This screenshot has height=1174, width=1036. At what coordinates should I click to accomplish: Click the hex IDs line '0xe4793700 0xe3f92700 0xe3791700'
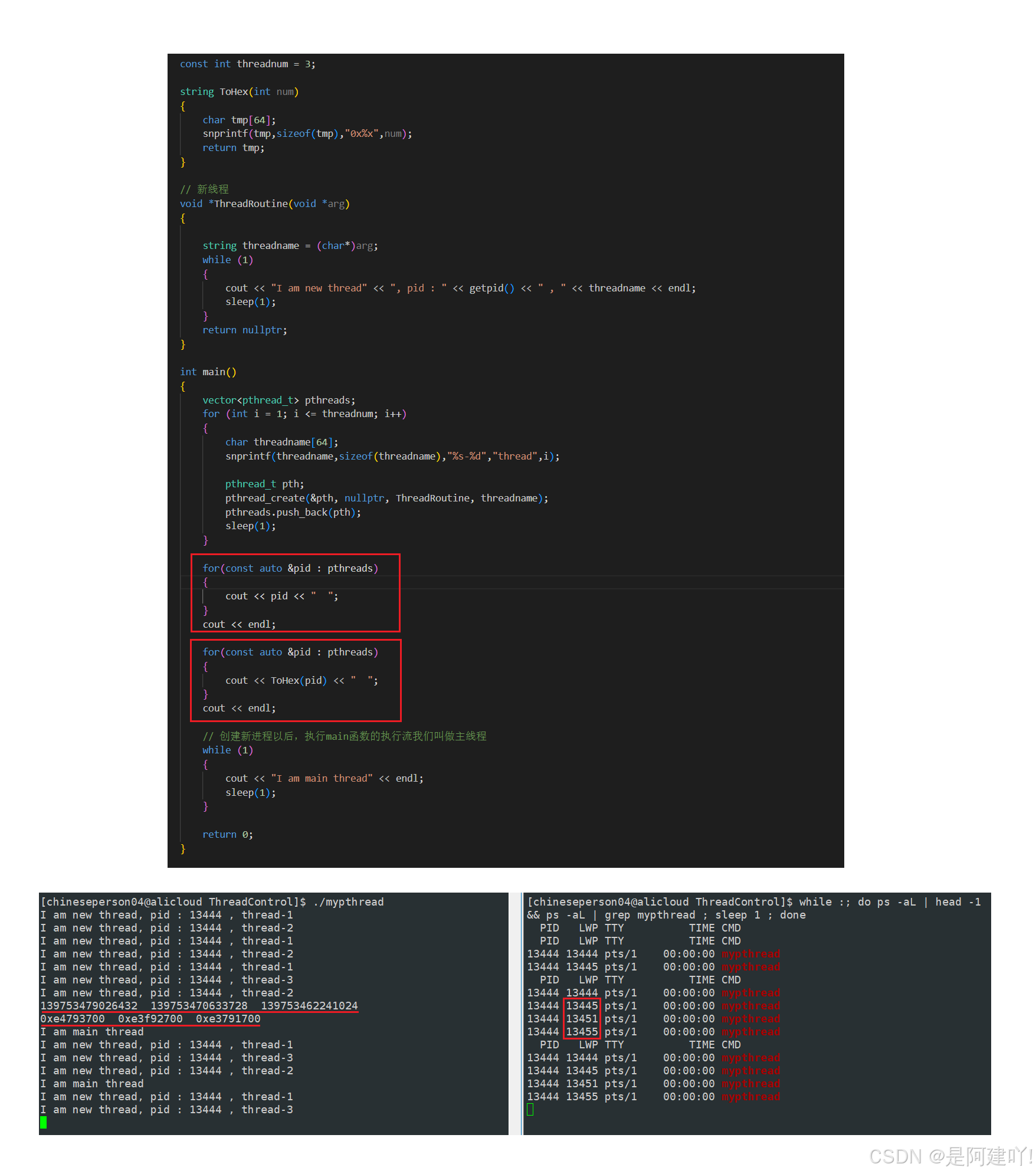(x=150, y=1018)
